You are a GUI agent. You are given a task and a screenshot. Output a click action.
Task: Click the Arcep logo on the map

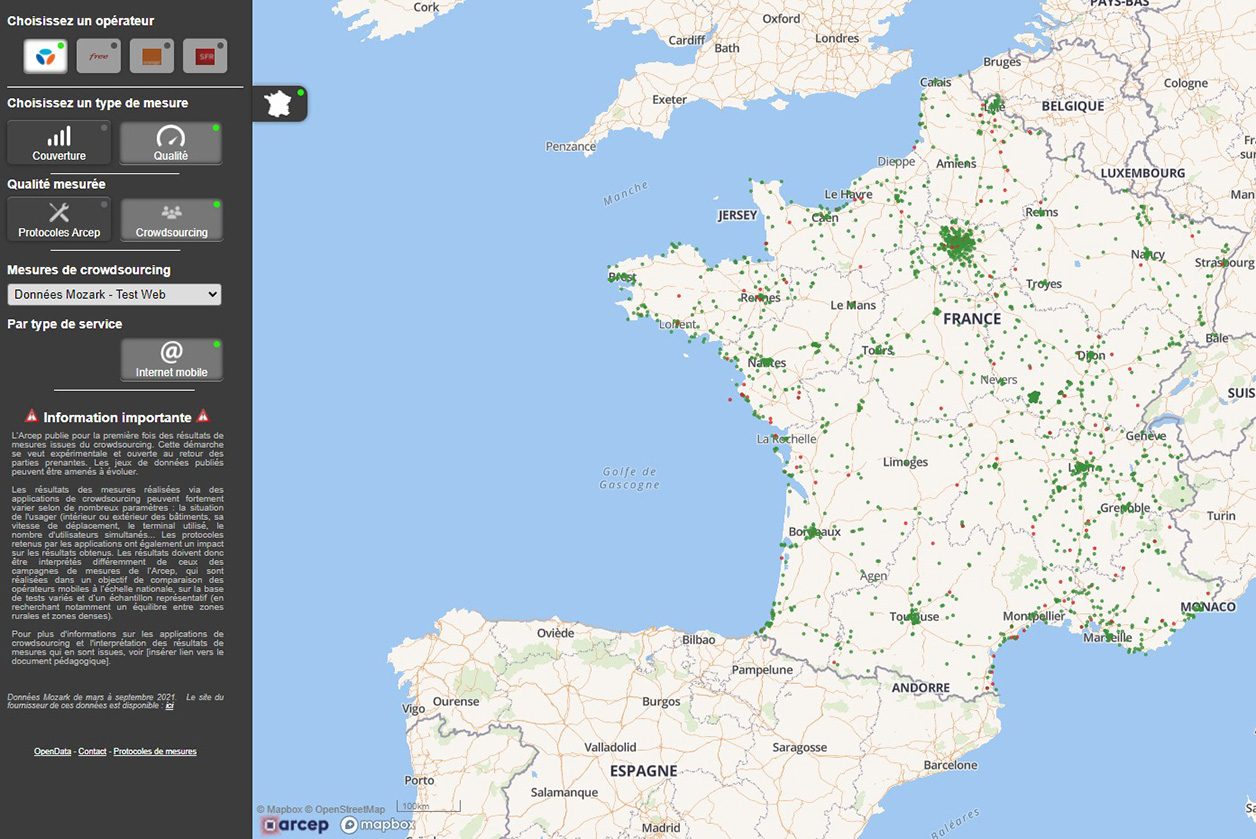[x=295, y=825]
